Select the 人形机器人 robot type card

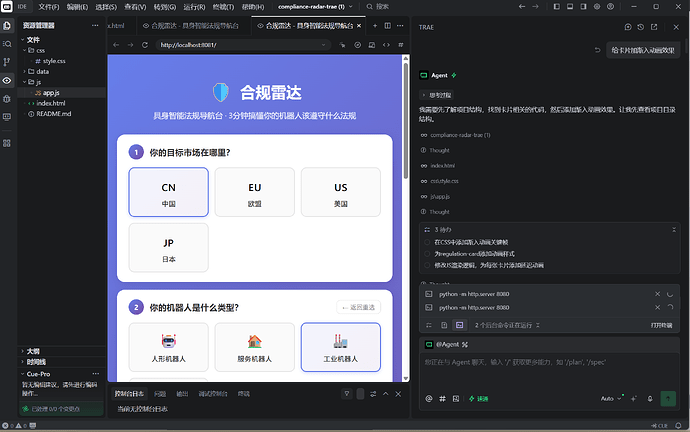click(x=169, y=347)
